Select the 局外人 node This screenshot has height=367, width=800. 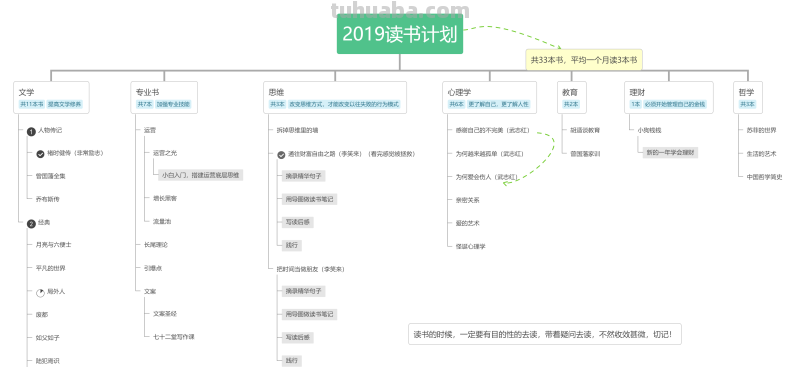tap(56, 292)
